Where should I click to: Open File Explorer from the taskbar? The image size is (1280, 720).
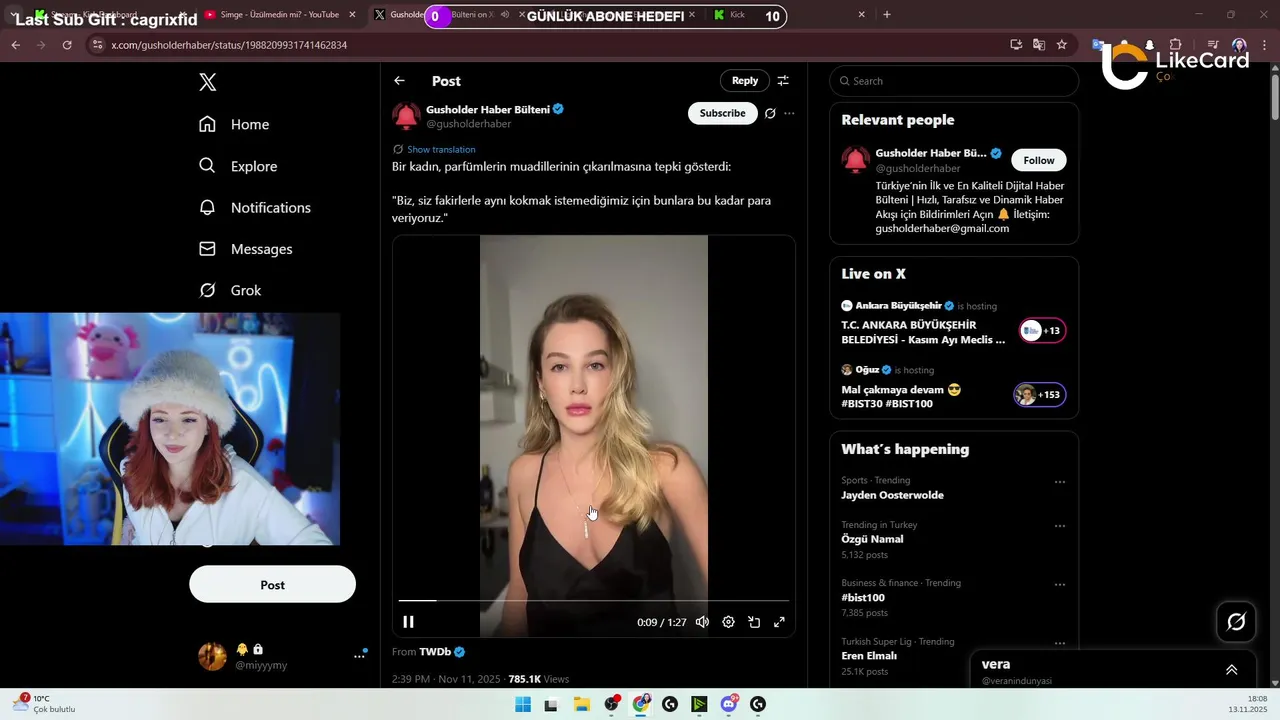[581, 704]
